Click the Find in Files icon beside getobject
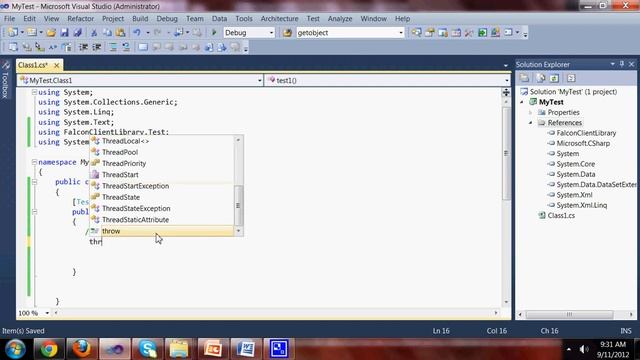Viewport: 640px width, 360px height. 287,33
